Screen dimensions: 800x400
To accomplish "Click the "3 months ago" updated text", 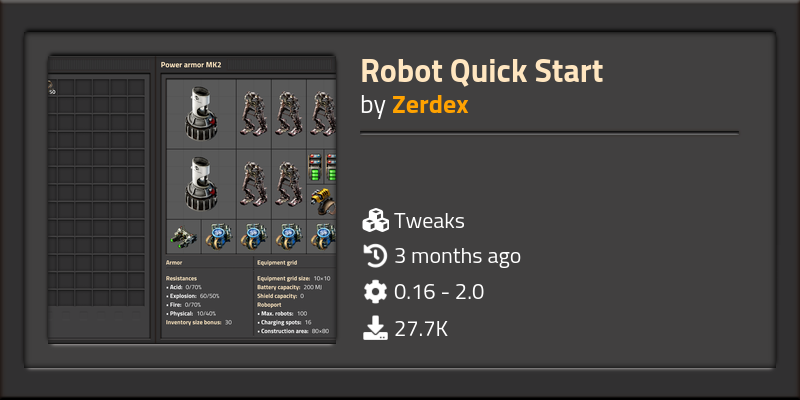I will pyautogui.click(x=457, y=256).
